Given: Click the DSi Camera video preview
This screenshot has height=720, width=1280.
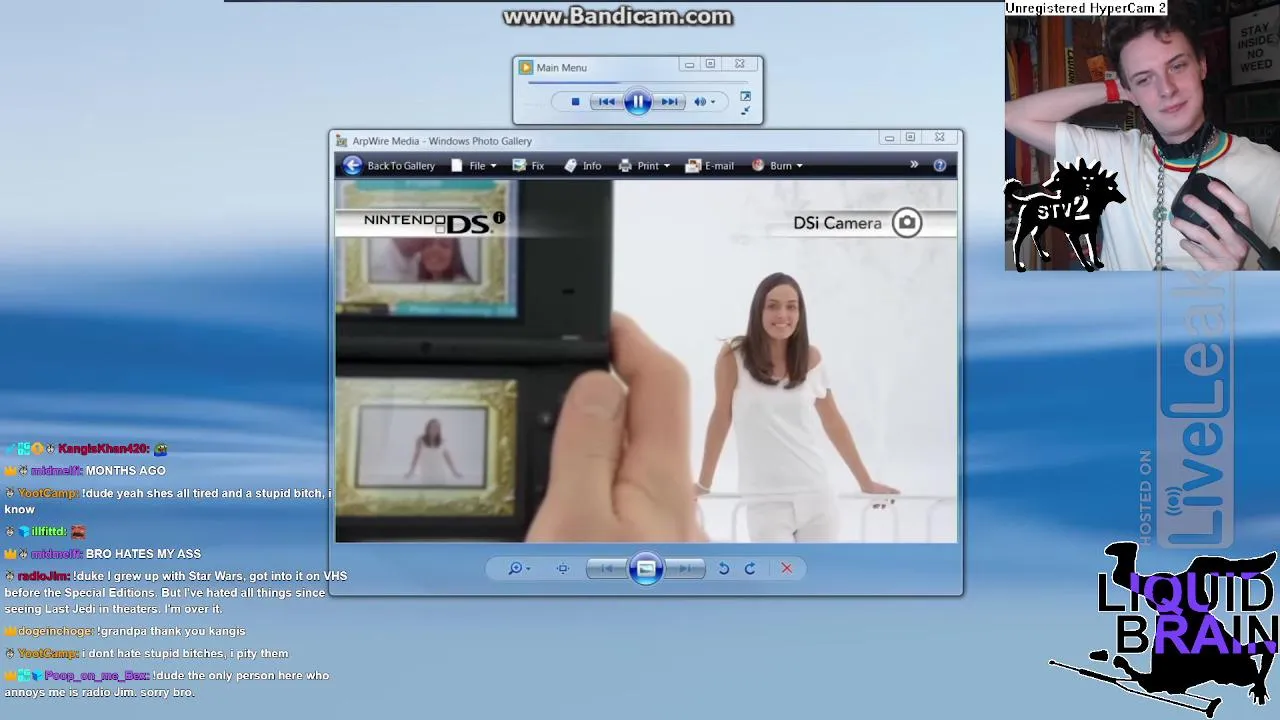Looking at the screenshot, I should [646, 361].
